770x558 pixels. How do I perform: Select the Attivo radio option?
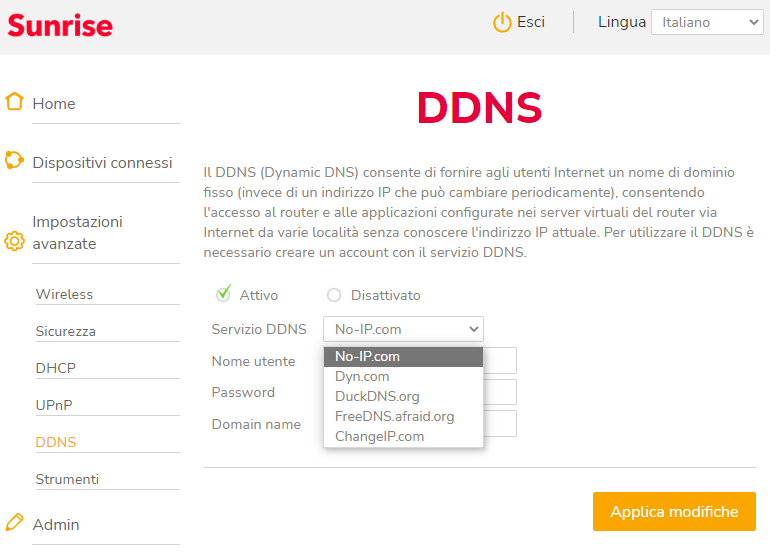(223, 294)
